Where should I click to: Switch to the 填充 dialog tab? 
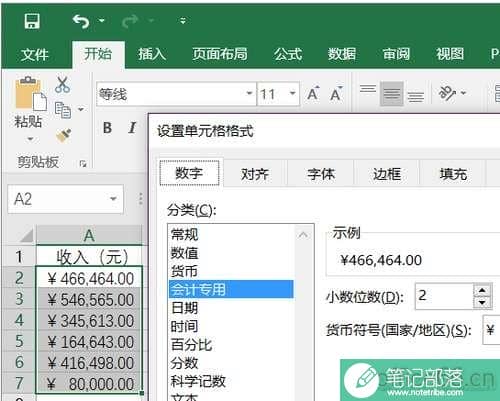click(x=453, y=174)
